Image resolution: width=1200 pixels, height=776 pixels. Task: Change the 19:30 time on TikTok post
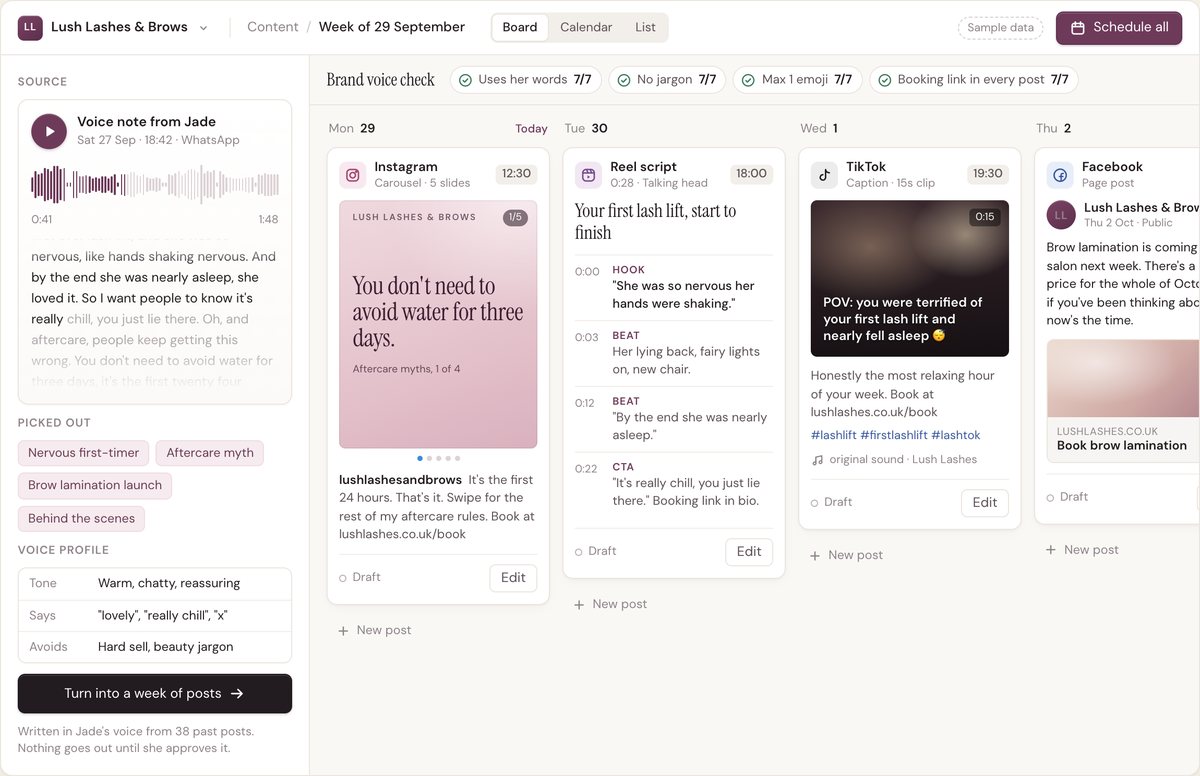(988, 174)
